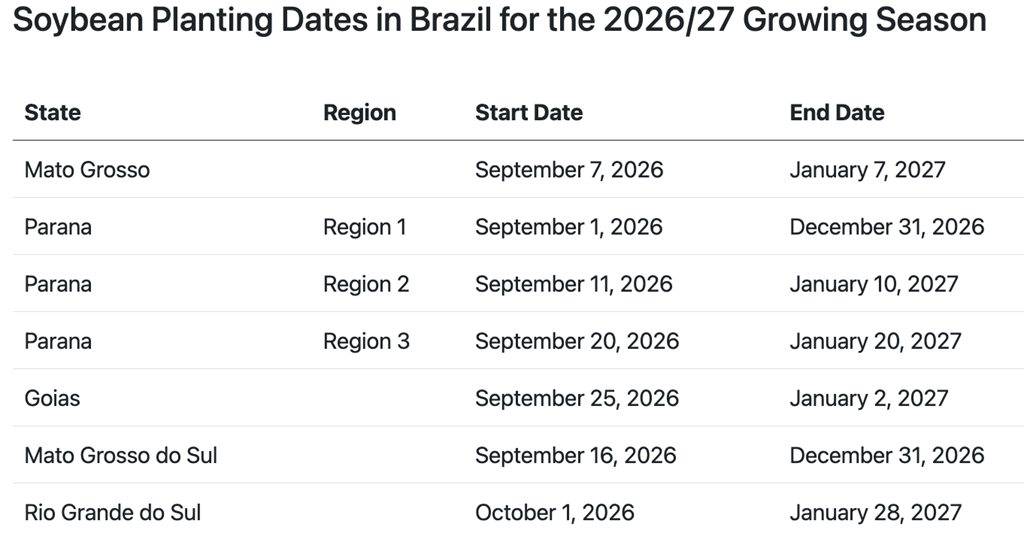Click the January 10, 2027 end date
Screen dimensions: 1024x533
(874, 284)
